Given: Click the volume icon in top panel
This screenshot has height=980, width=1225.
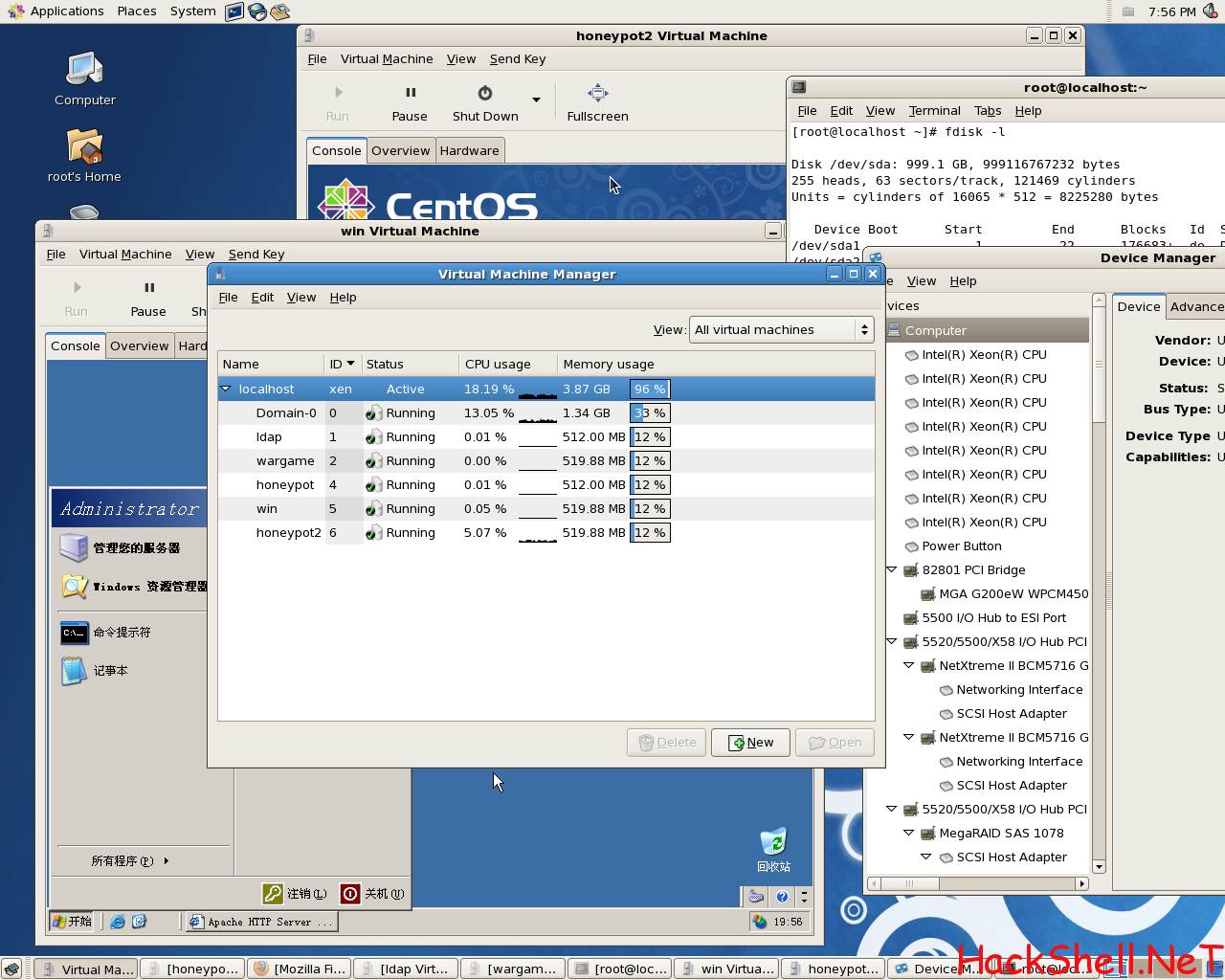Looking at the screenshot, I should [1211, 11].
